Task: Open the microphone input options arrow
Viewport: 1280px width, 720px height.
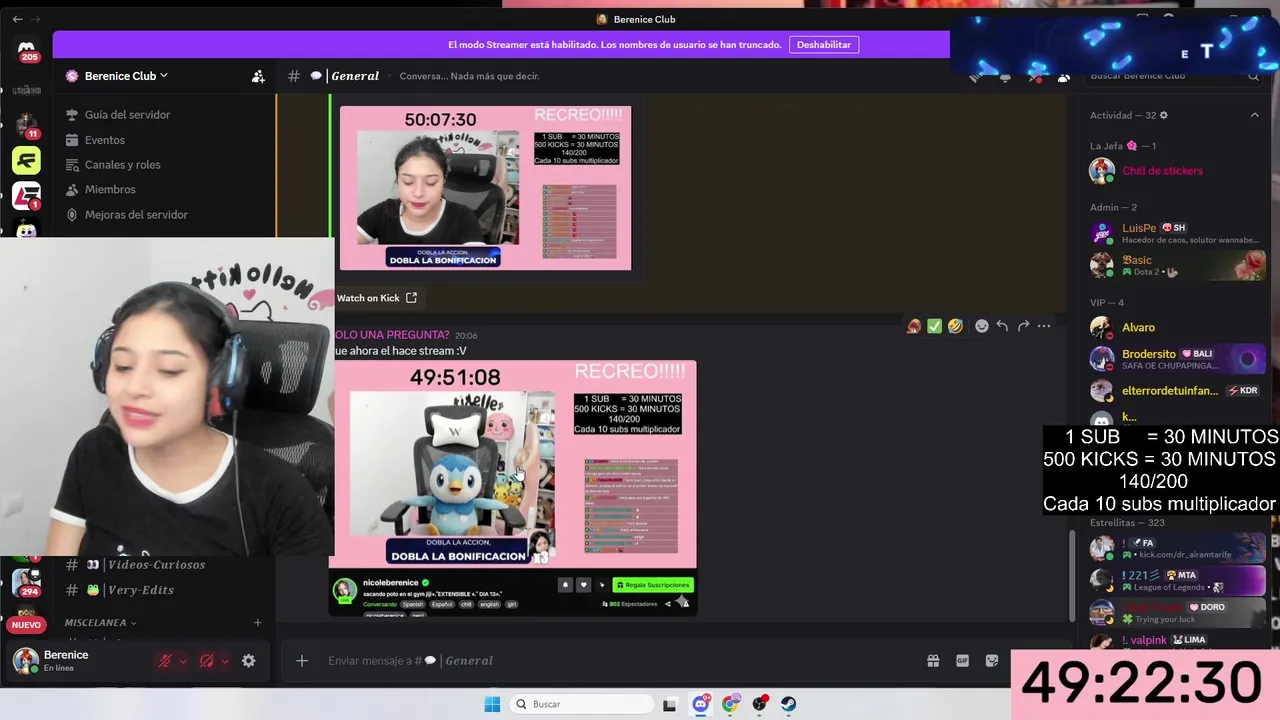Action: (182, 661)
